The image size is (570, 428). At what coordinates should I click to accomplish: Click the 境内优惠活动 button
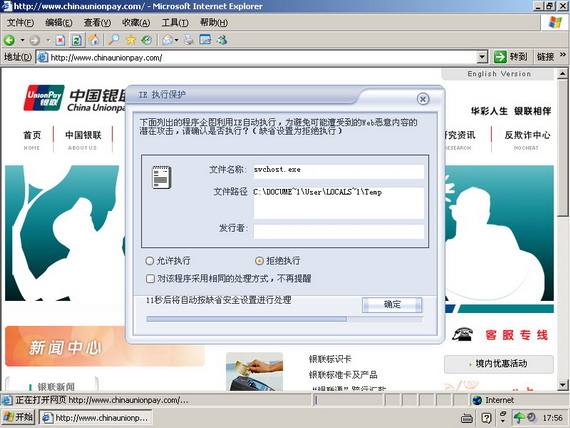[x=498, y=363]
